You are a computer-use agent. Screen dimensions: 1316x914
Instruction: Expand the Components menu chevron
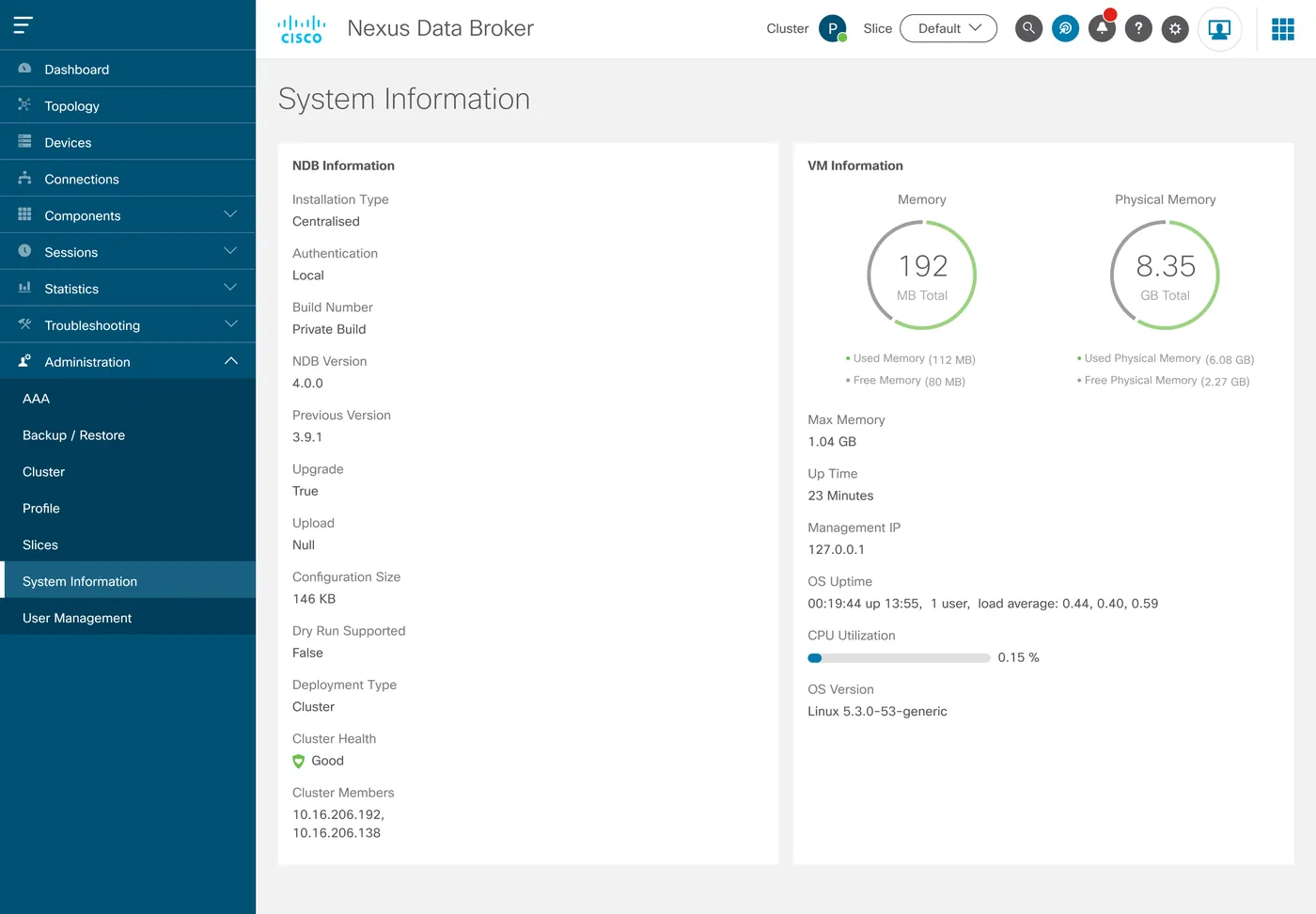230,214
